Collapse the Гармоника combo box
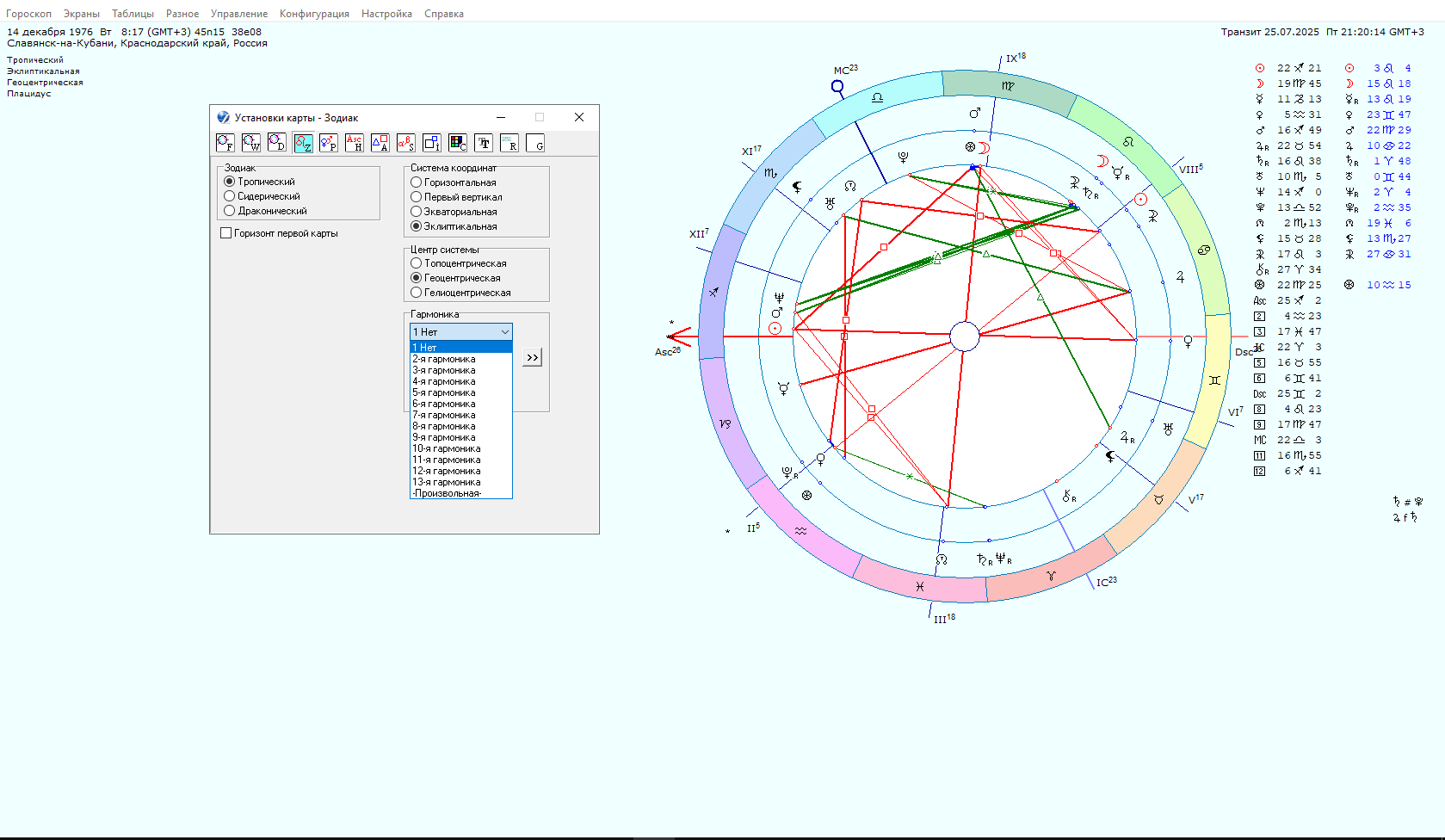The width and height of the screenshot is (1445, 840). 504,332
